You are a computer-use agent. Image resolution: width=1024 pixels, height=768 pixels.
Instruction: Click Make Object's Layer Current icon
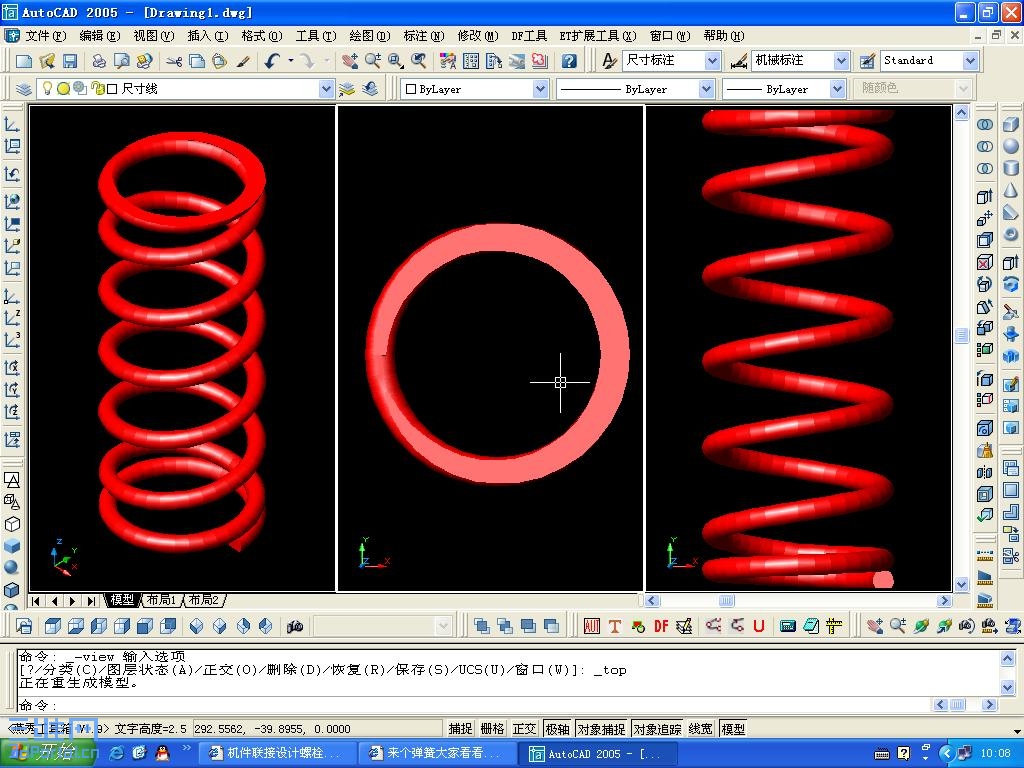(347, 89)
